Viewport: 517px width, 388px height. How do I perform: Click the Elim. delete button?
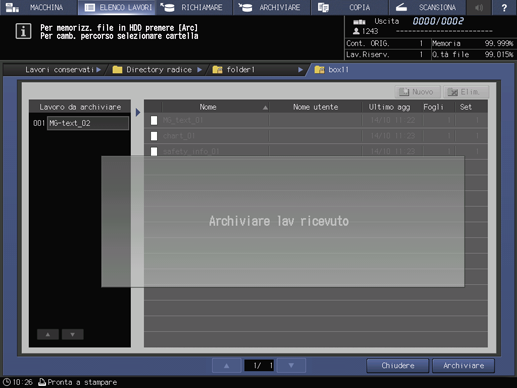click(x=466, y=92)
